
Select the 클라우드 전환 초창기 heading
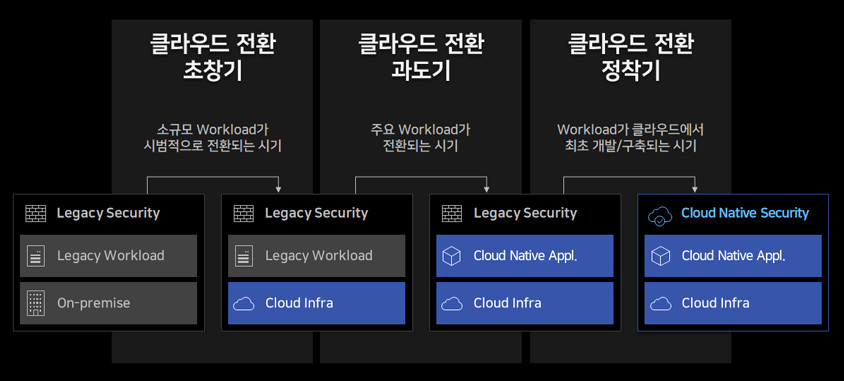(x=213, y=57)
